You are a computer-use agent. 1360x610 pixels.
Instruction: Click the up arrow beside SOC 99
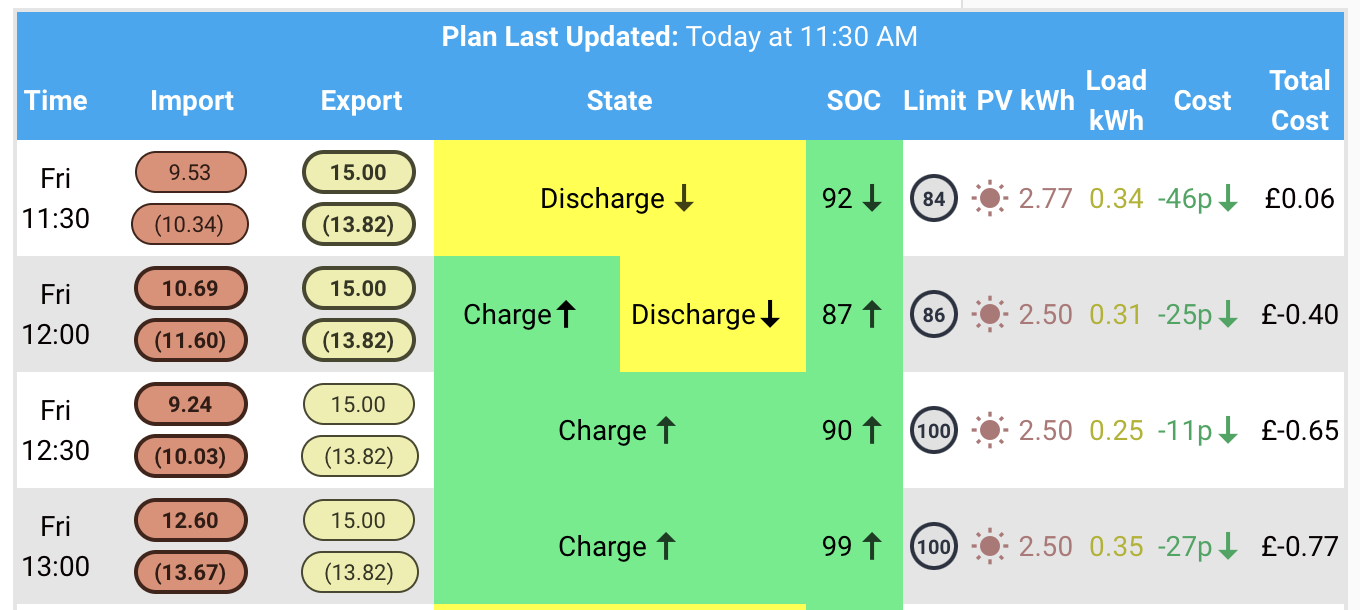tap(871, 546)
